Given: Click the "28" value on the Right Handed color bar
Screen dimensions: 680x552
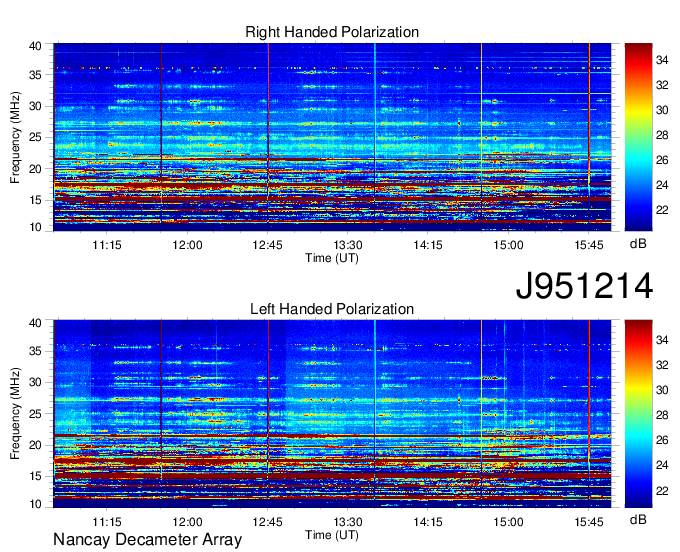Looking at the screenshot, I should [x=662, y=135].
